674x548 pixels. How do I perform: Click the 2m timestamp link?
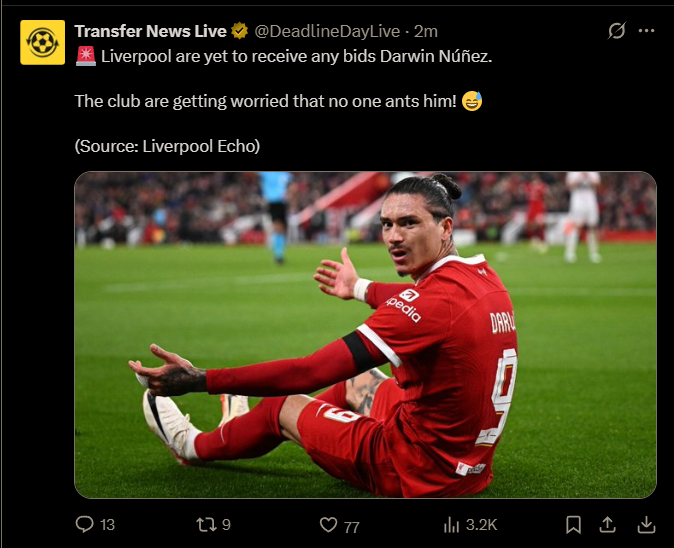[x=426, y=31]
